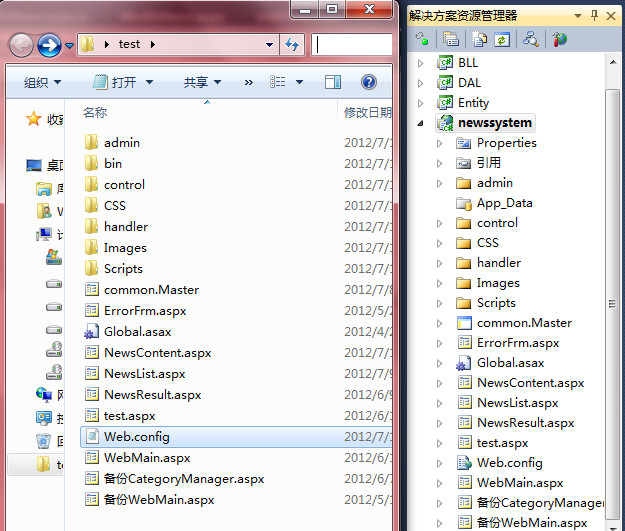The height and width of the screenshot is (531, 625).
Task: Click the Solution Explorer vertical scrollbar thumb
Action: (x=613, y=302)
